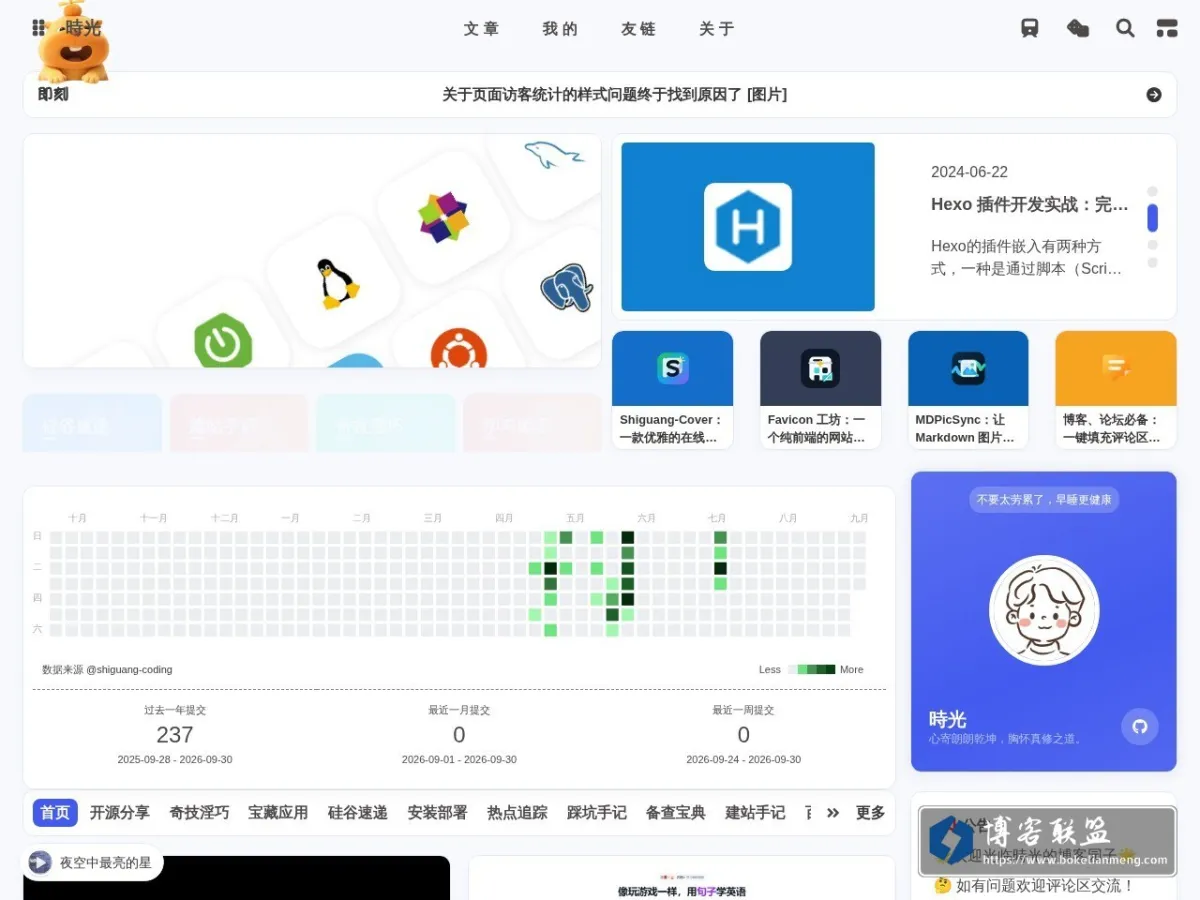Open the MDPicSync article title
This screenshot has height=900, width=1200.
tap(968, 428)
